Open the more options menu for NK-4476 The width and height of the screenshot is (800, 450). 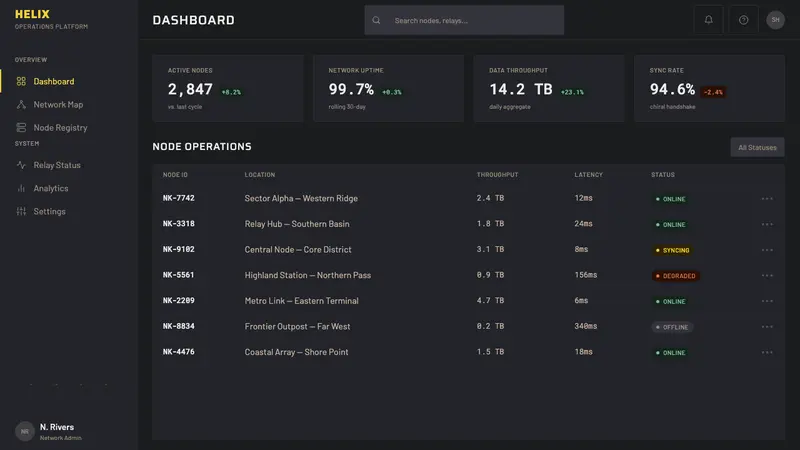[767, 353]
